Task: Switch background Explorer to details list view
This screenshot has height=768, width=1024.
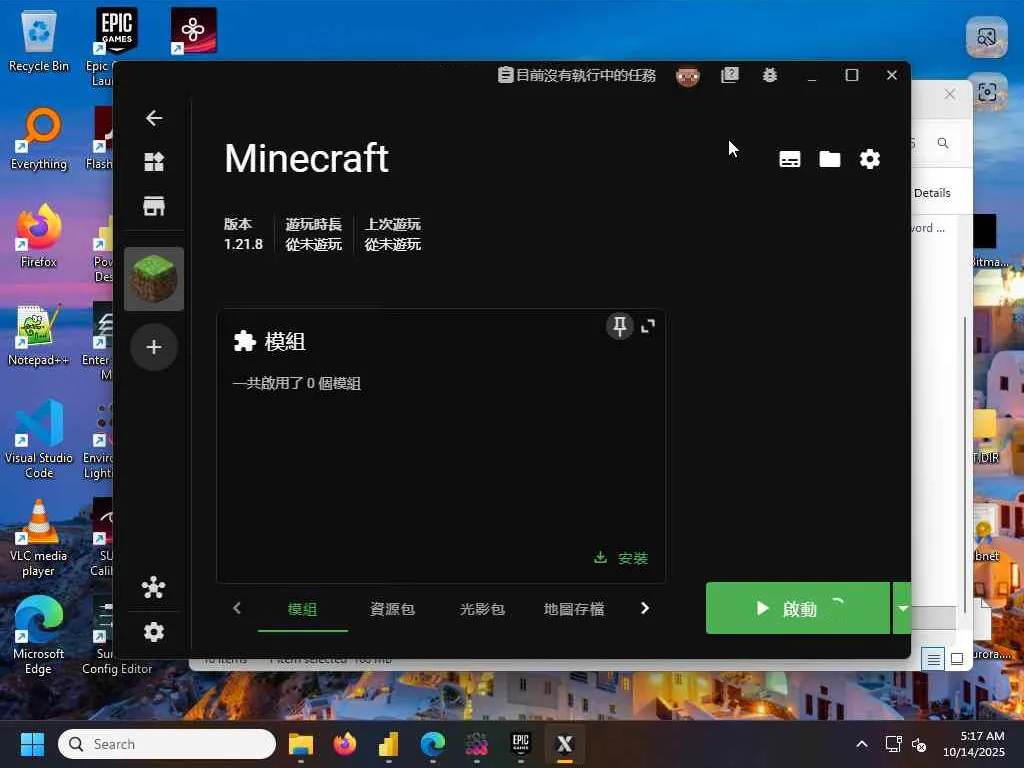Action: point(934,660)
